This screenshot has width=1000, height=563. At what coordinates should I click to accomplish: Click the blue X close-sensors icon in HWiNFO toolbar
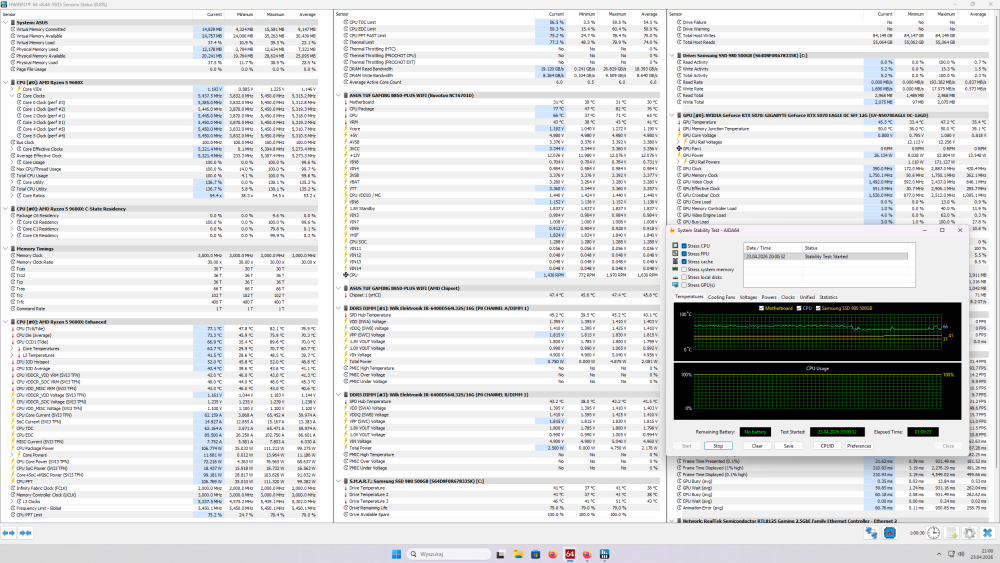click(987, 533)
